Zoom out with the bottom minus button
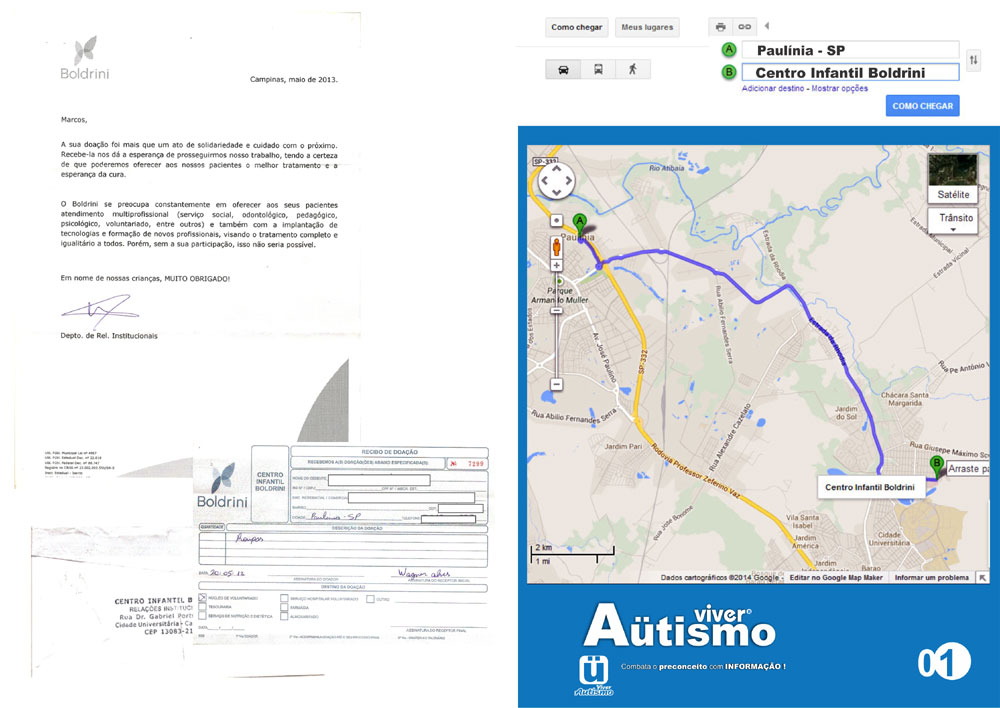The height and width of the screenshot is (708, 1000). pos(556,384)
